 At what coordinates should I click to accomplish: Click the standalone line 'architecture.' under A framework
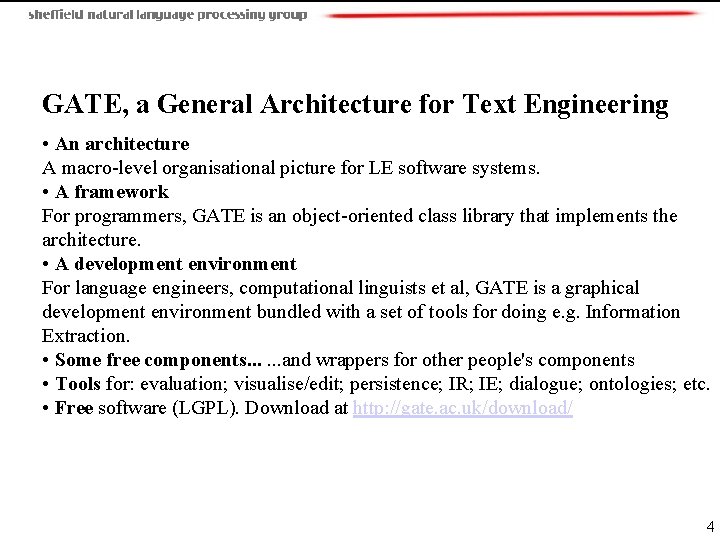coord(91,240)
